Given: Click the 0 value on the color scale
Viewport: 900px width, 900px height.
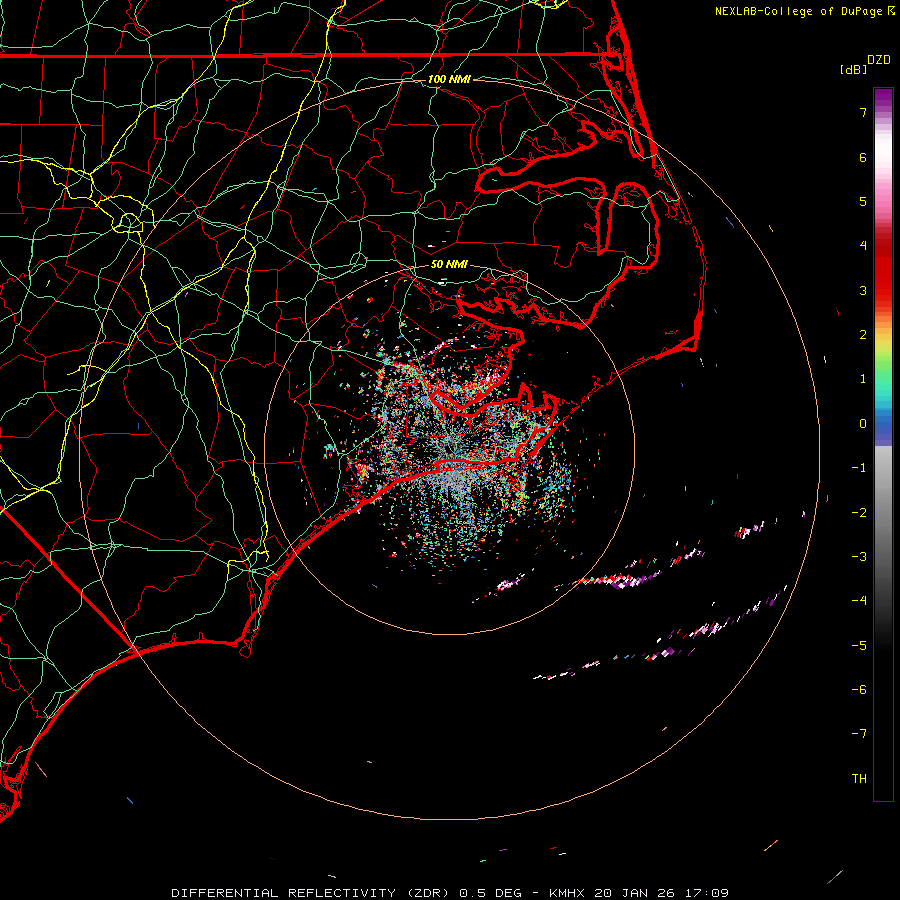Looking at the screenshot, I should tap(863, 424).
